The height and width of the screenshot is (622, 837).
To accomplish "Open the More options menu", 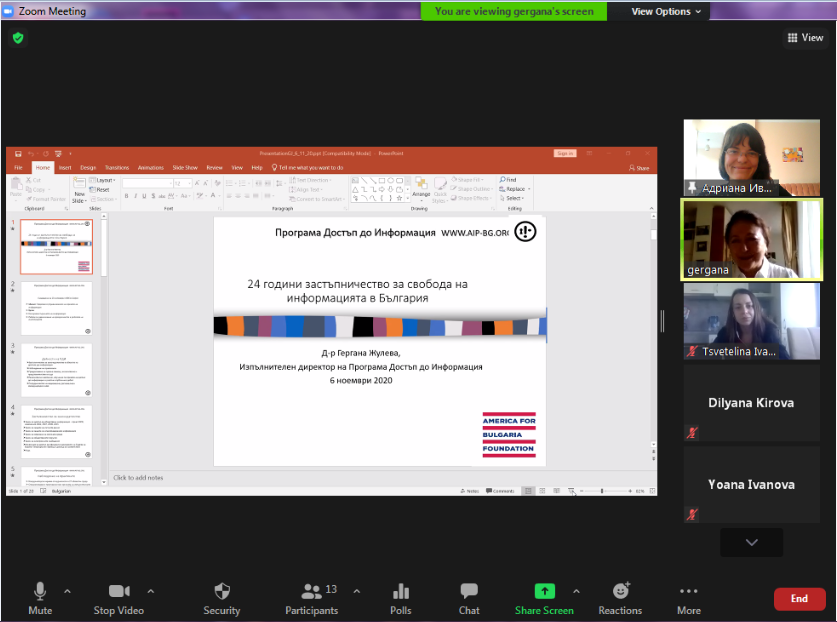I will tap(688, 598).
